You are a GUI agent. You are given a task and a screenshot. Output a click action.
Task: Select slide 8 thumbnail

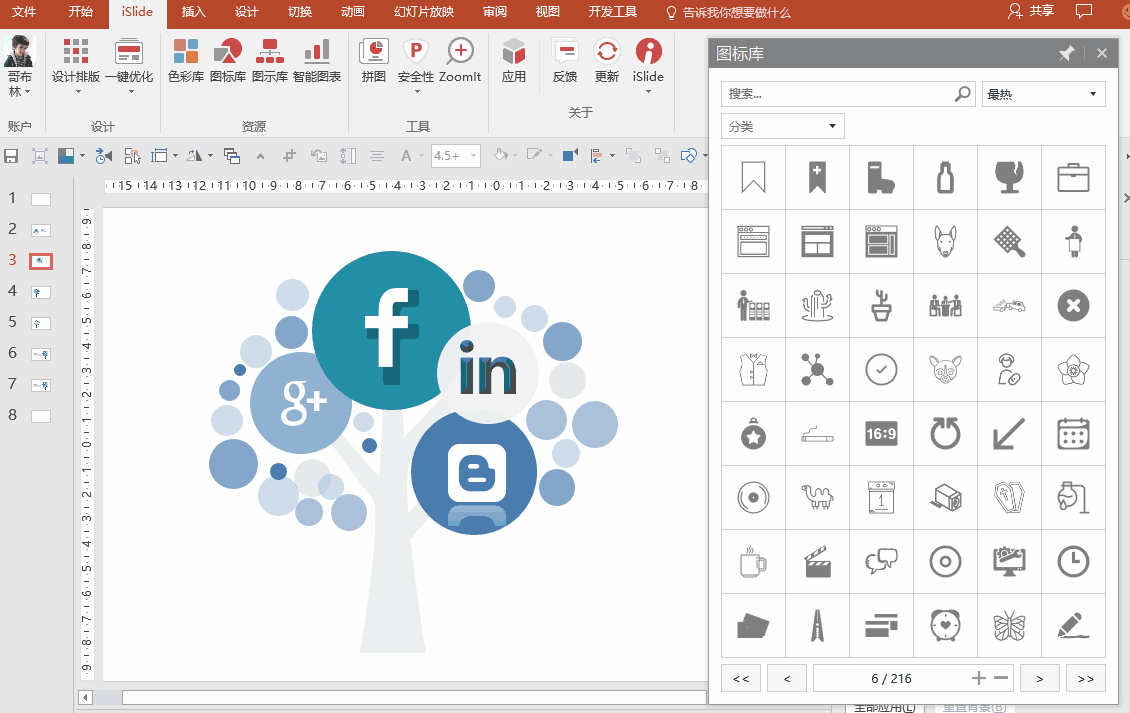pyautogui.click(x=41, y=416)
